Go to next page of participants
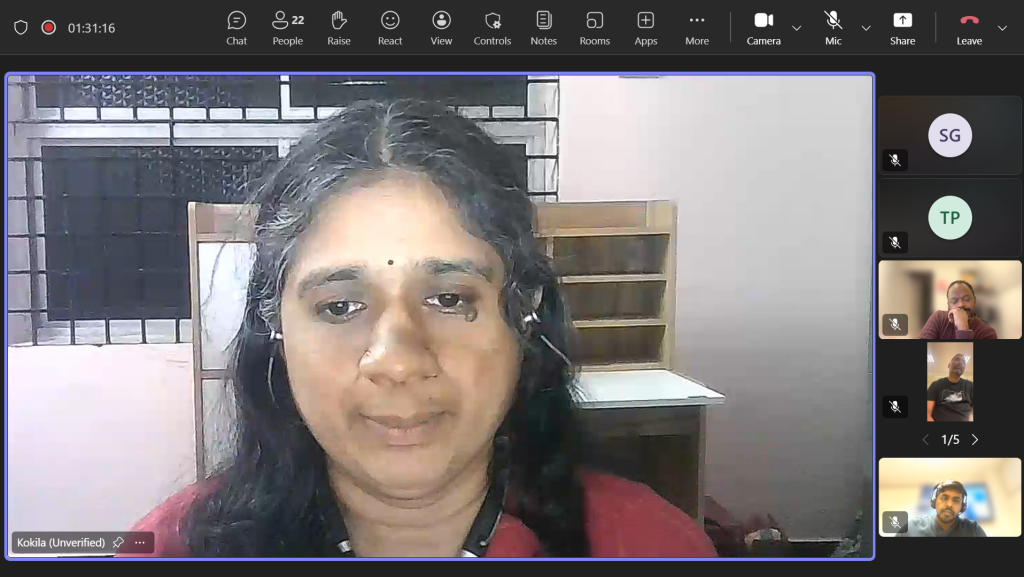The height and width of the screenshot is (577, 1024). 975,440
